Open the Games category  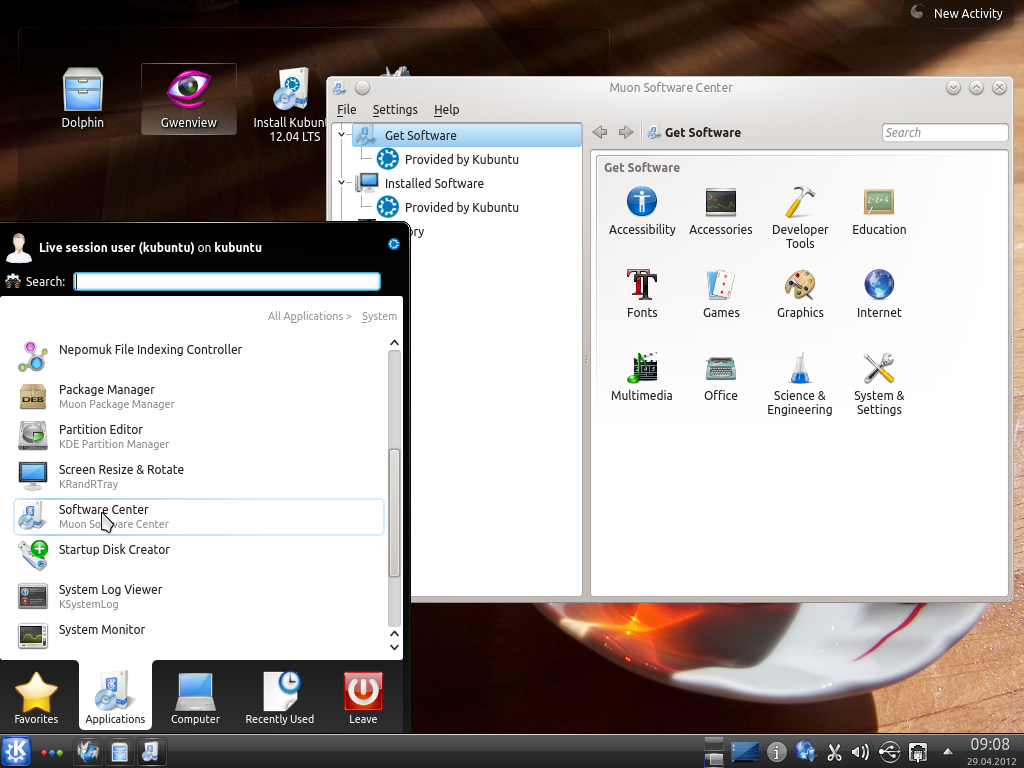point(721,294)
